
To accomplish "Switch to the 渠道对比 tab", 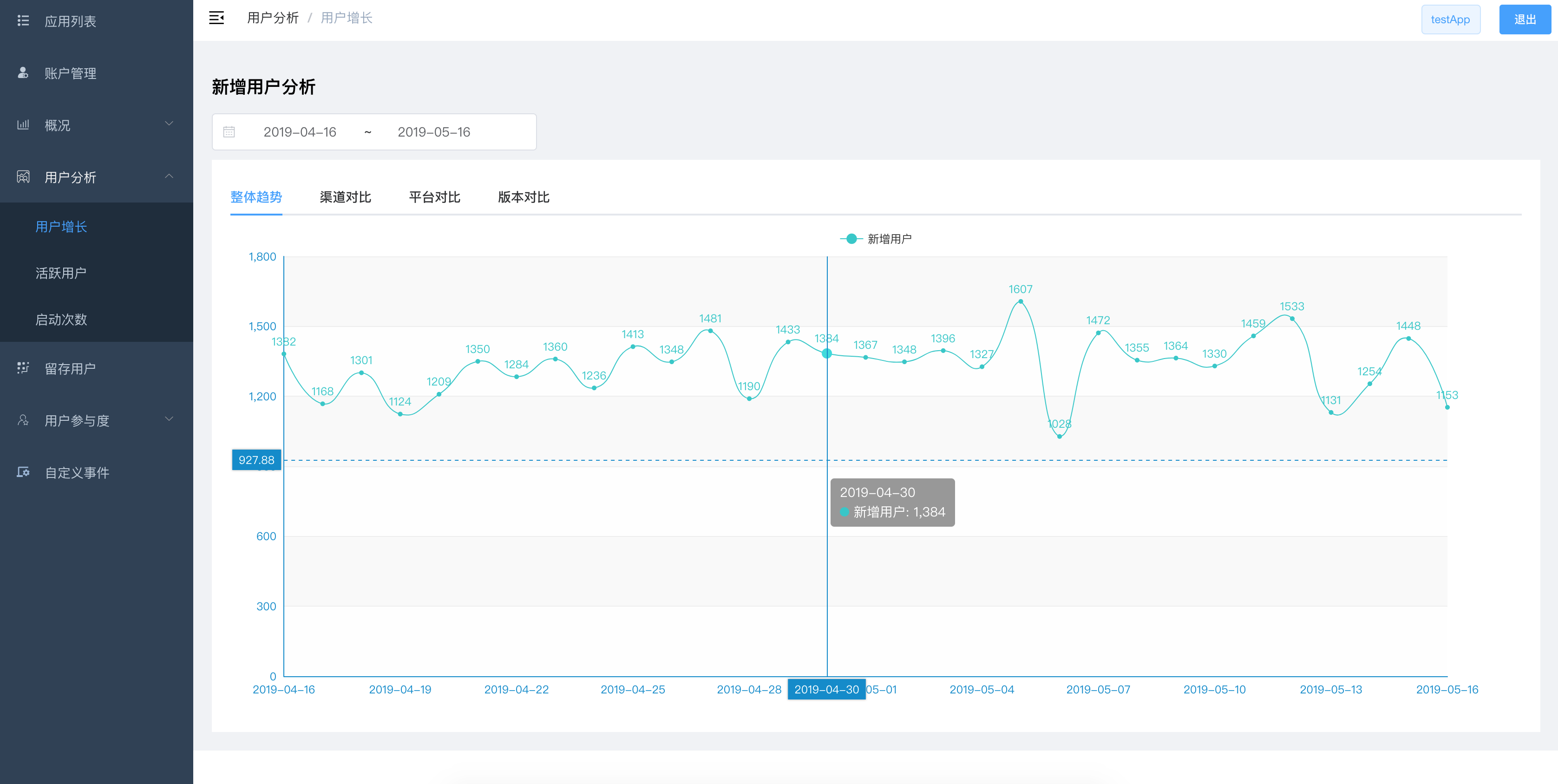I will coord(345,197).
